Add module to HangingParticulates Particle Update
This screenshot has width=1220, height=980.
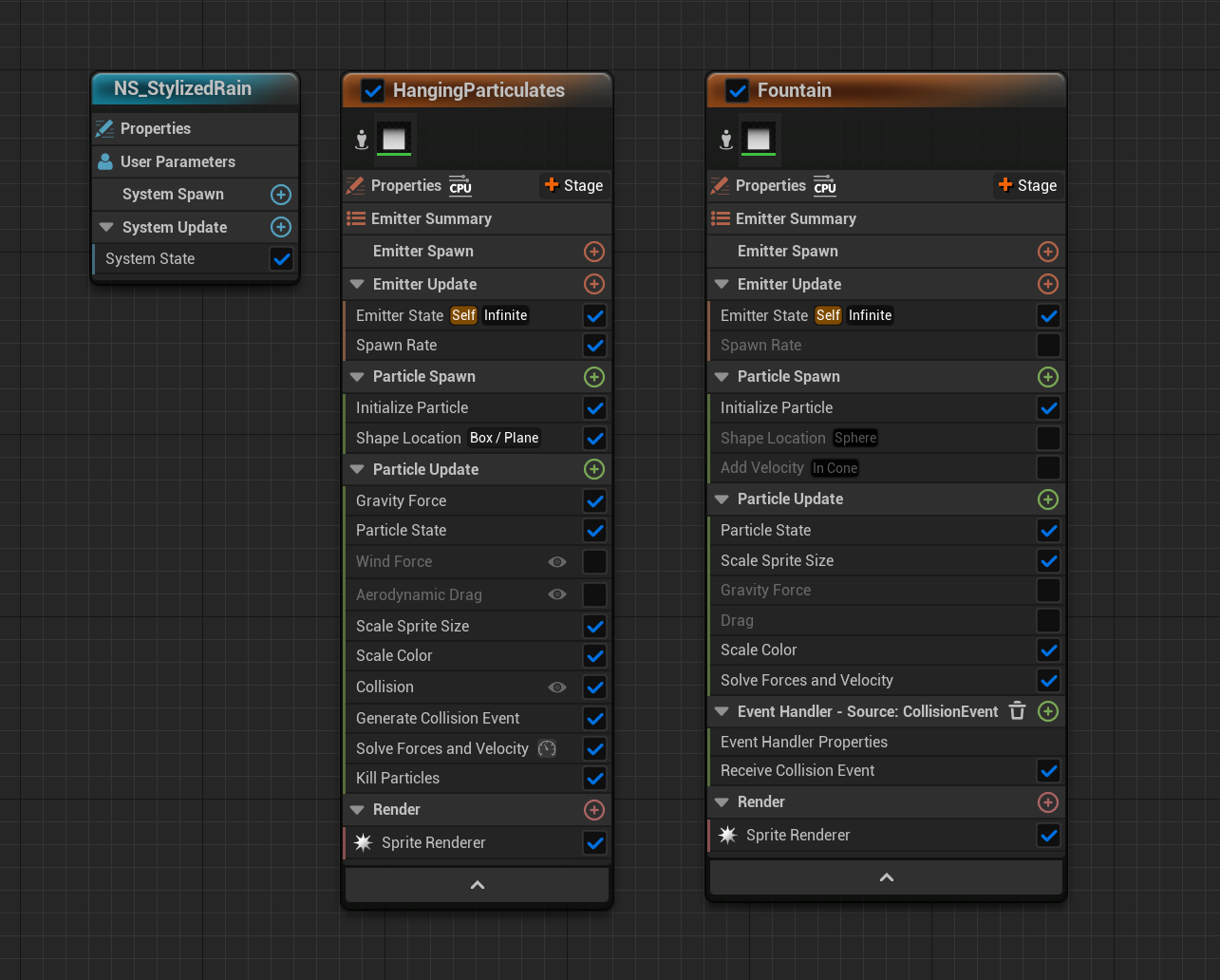[x=594, y=469]
